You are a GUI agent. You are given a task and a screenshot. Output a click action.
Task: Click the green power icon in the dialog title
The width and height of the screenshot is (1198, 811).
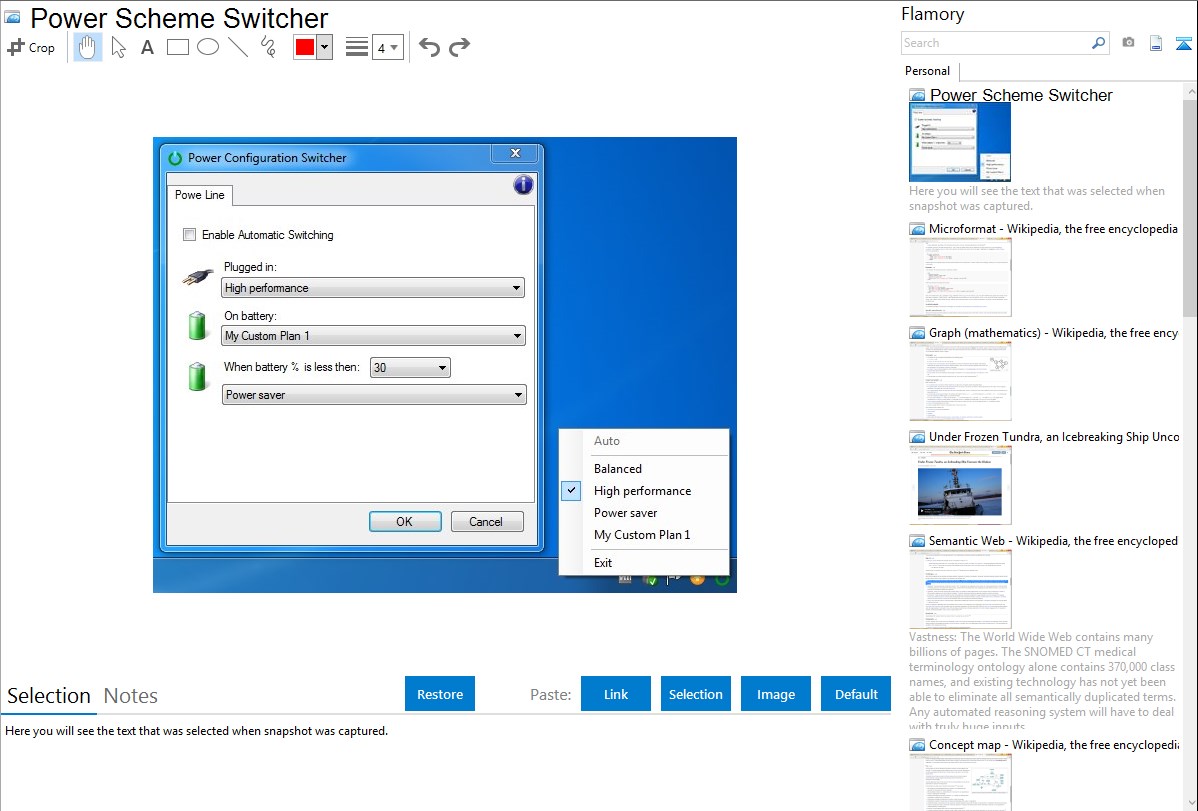[x=176, y=158]
